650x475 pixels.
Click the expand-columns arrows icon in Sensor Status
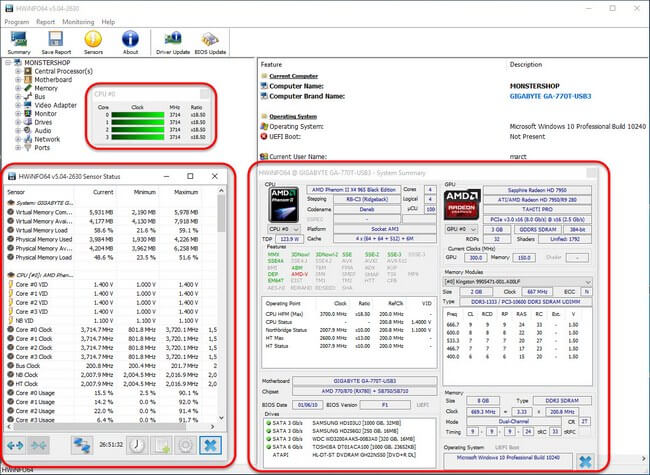[15, 446]
